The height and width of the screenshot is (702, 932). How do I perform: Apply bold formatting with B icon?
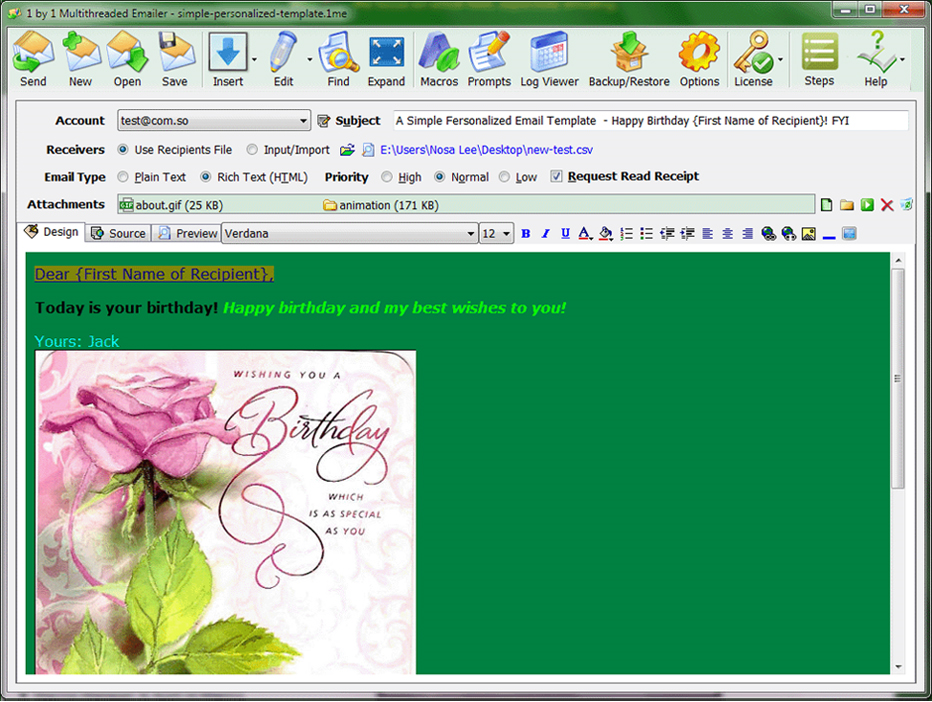point(526,234)
